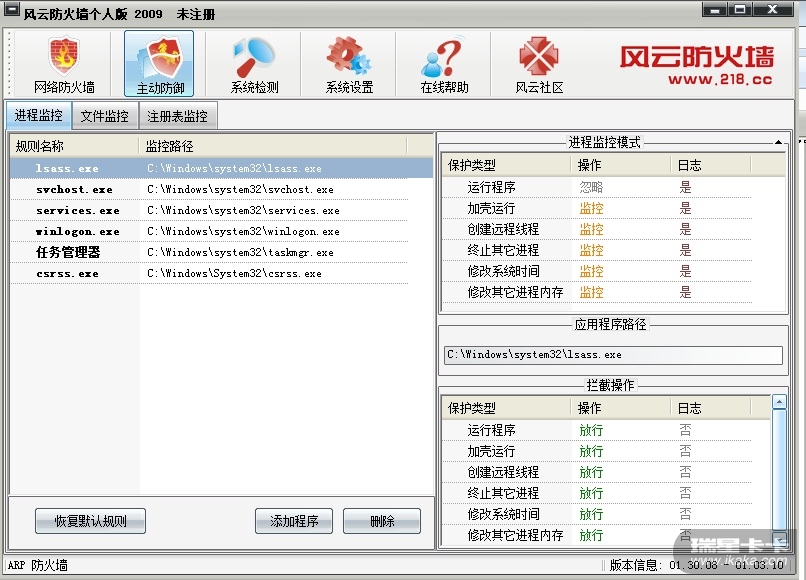The height and width of the screenshot is (580, 806).
Task: Click 修改其它进程内存 row in 拦截操作 table
Action: [x=597, y=535]
